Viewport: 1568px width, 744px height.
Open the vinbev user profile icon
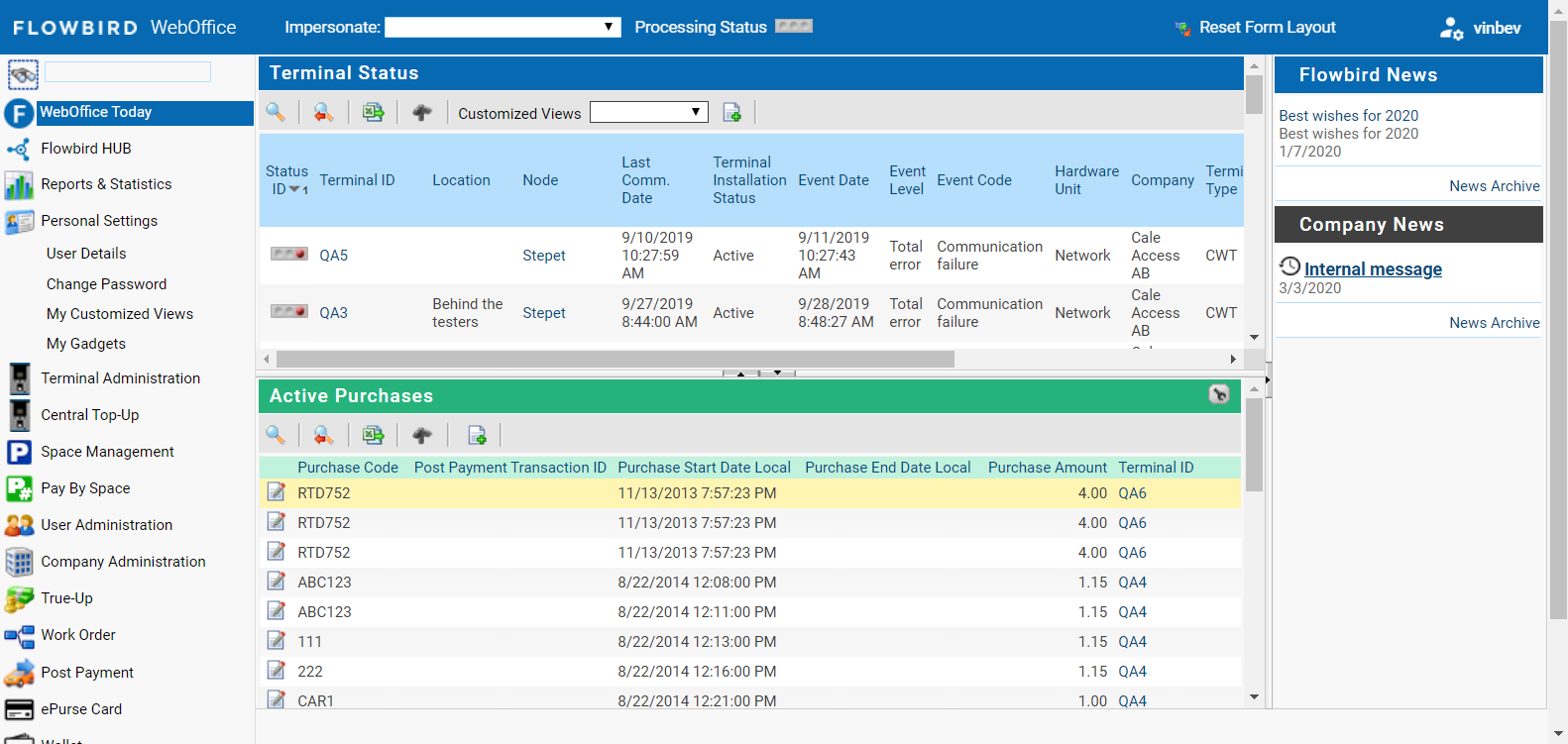[x=1451, y=28]
